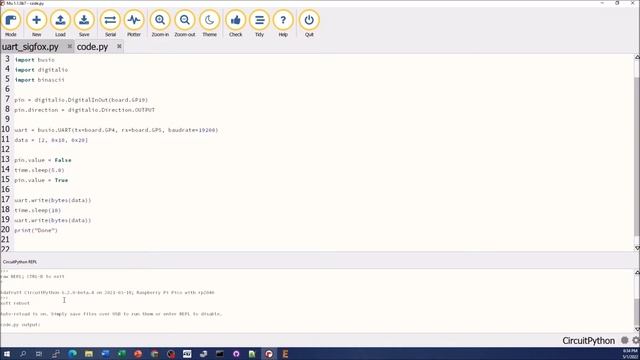Click line 15 pin.value = True
This screenshot has width=640, height=360.
41,180
